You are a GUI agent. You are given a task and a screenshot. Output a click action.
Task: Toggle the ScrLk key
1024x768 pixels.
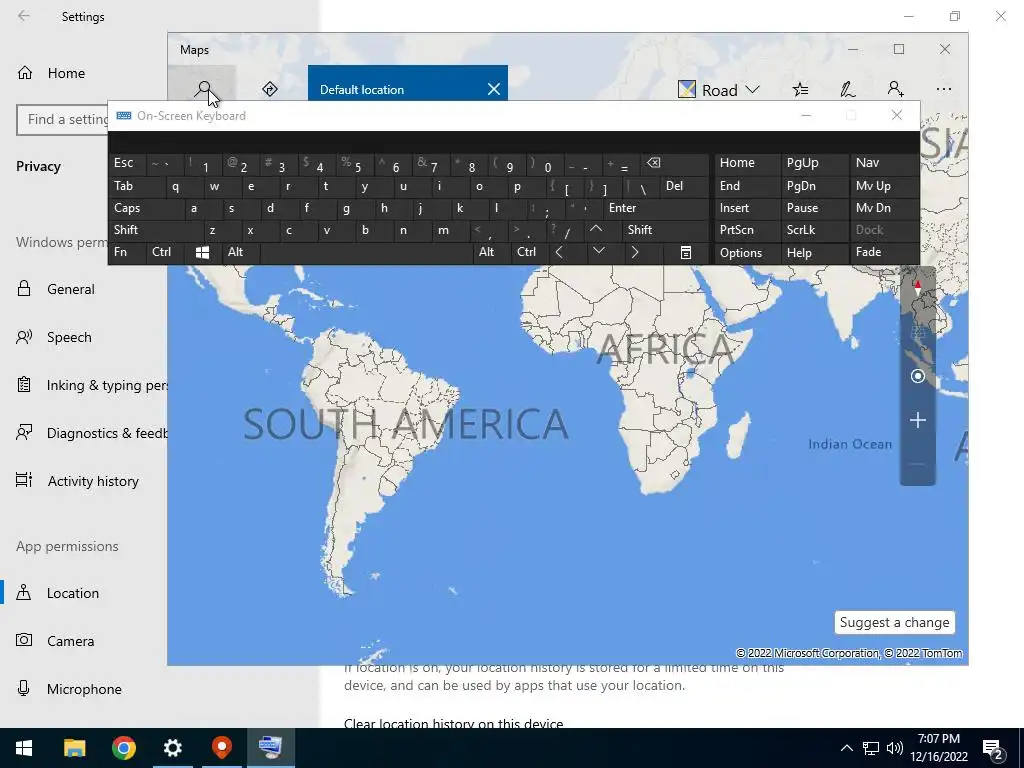(814, 230)
